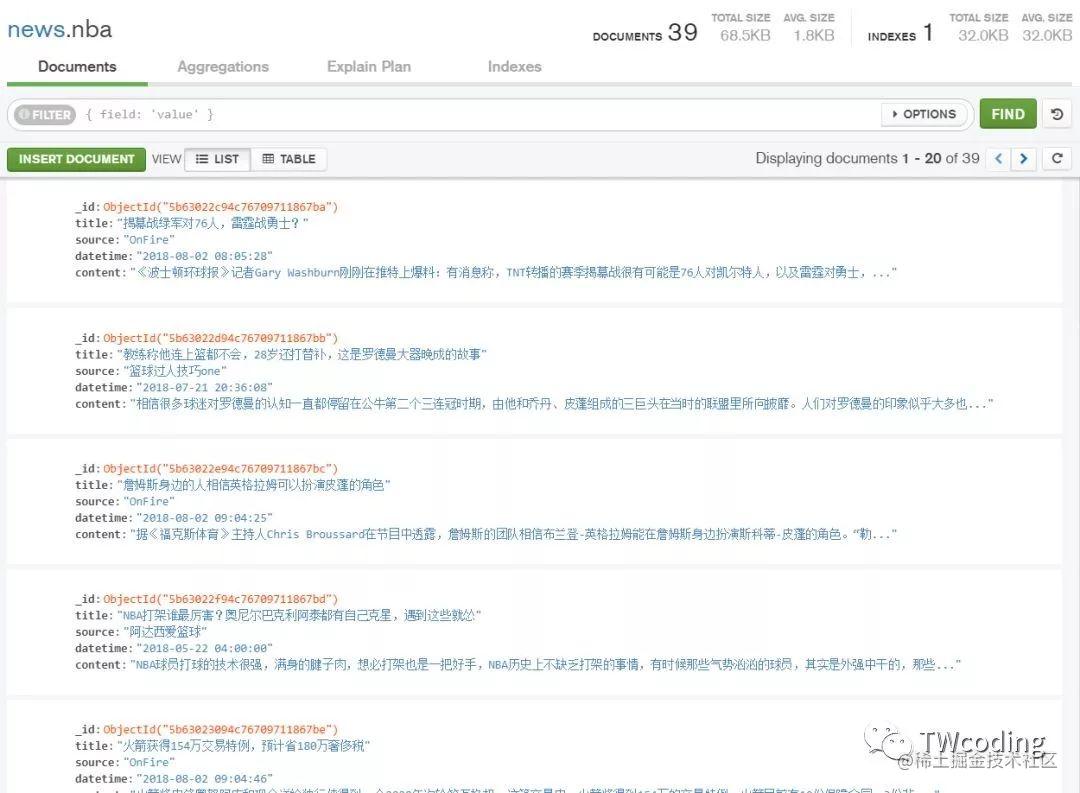Viewport: 1080px width, 793px height.
Task: Click content mentioning Chris Broussard
Action: (x=514, y=535)
